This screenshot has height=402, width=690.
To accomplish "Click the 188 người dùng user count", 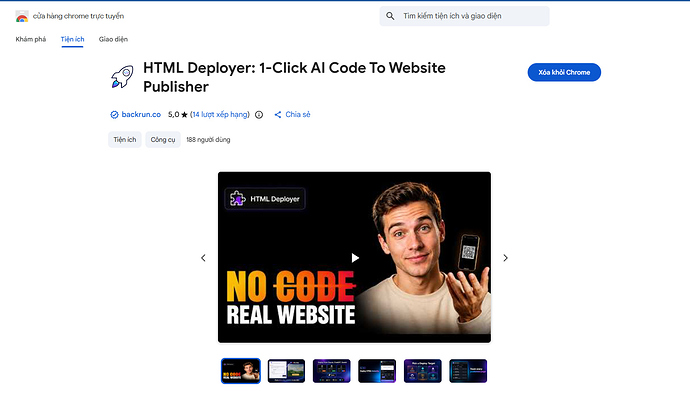I will tap(208, 139).
